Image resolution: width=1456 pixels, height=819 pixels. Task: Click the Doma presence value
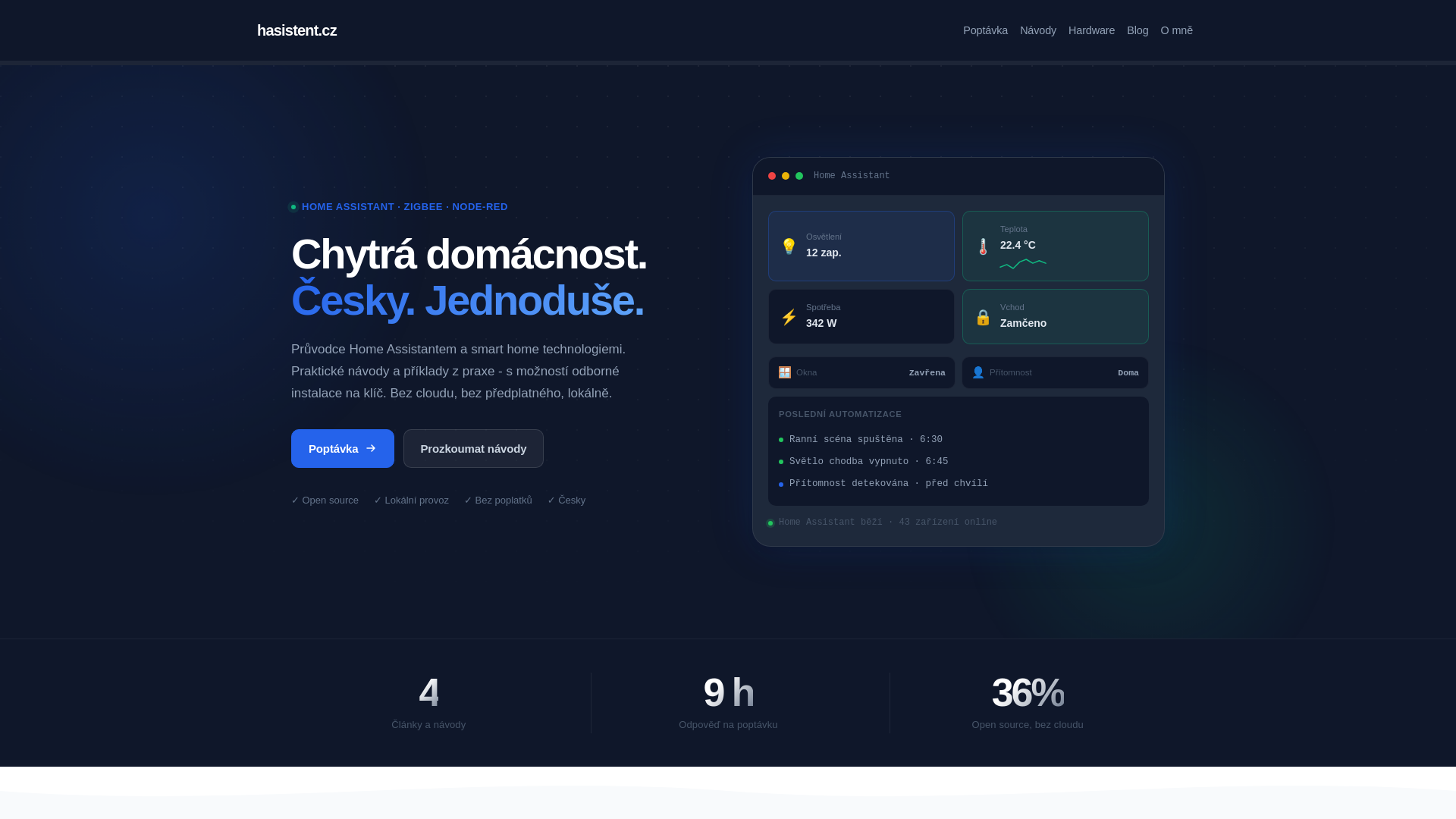click(1128, 372)
